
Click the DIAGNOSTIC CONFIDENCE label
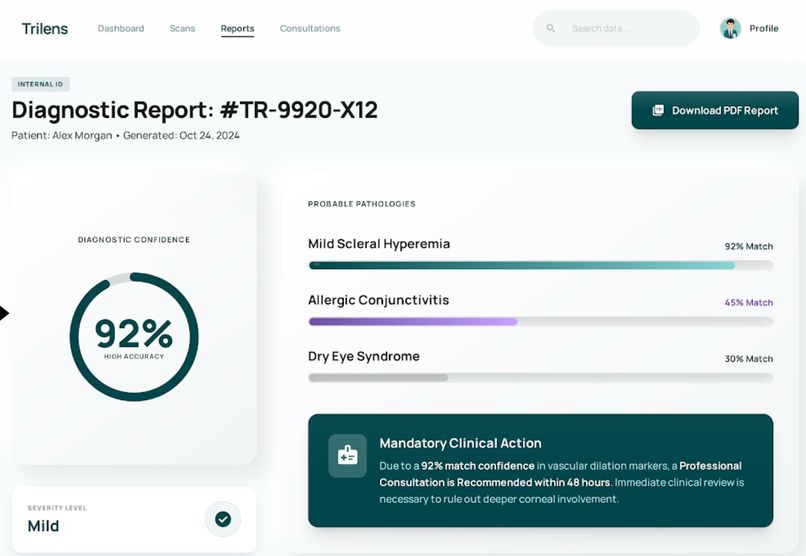point(134,239)
